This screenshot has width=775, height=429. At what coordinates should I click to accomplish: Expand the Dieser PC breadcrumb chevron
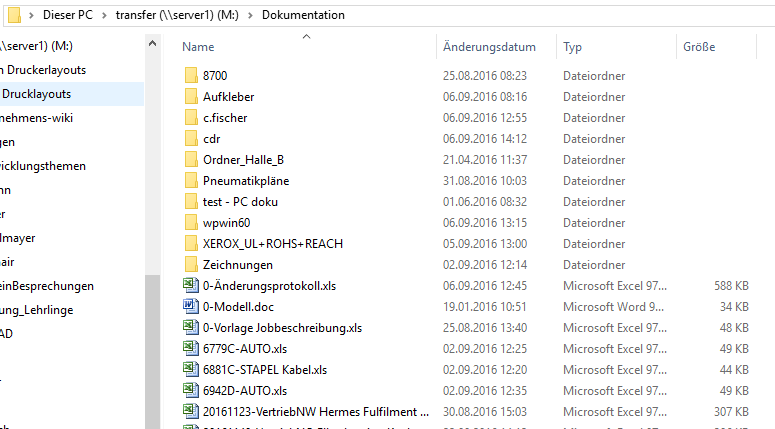click(x=102, y=16)
